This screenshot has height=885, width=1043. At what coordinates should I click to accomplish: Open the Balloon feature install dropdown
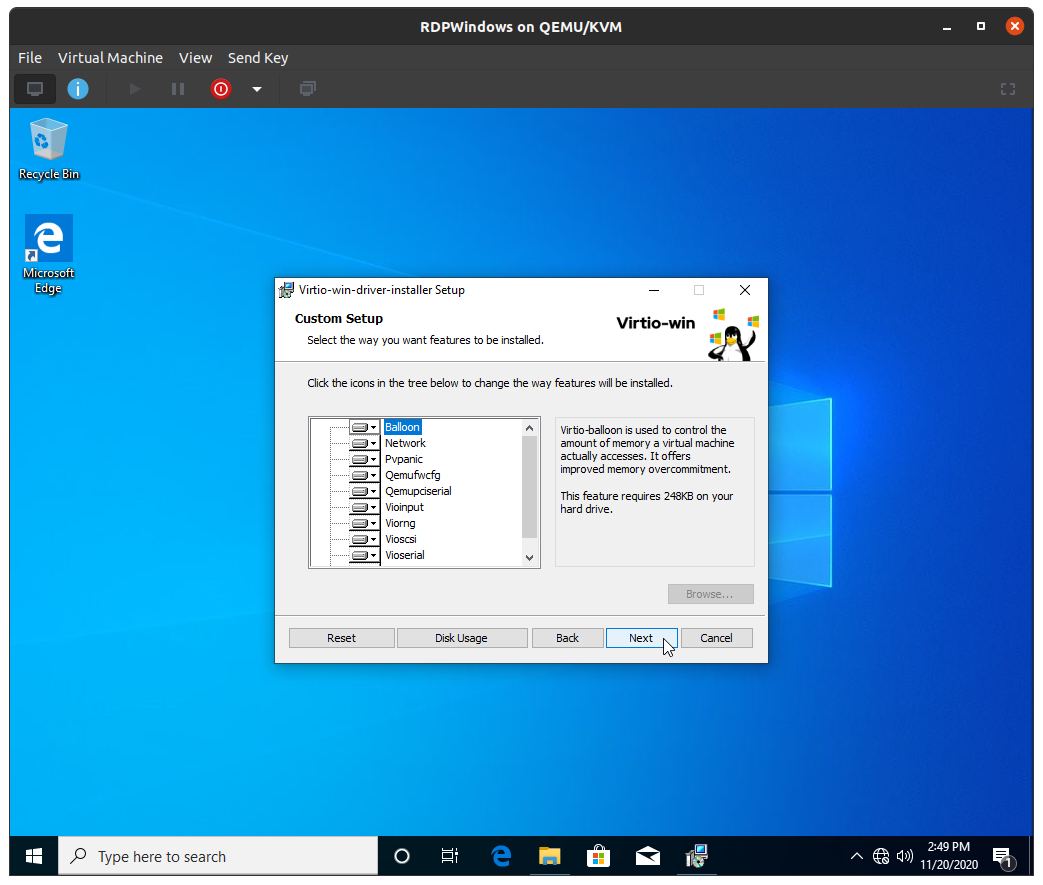pos(364,427)
